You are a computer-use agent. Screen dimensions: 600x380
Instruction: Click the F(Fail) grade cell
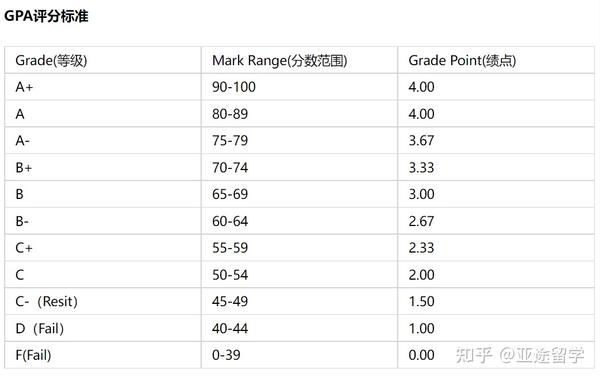103,355
